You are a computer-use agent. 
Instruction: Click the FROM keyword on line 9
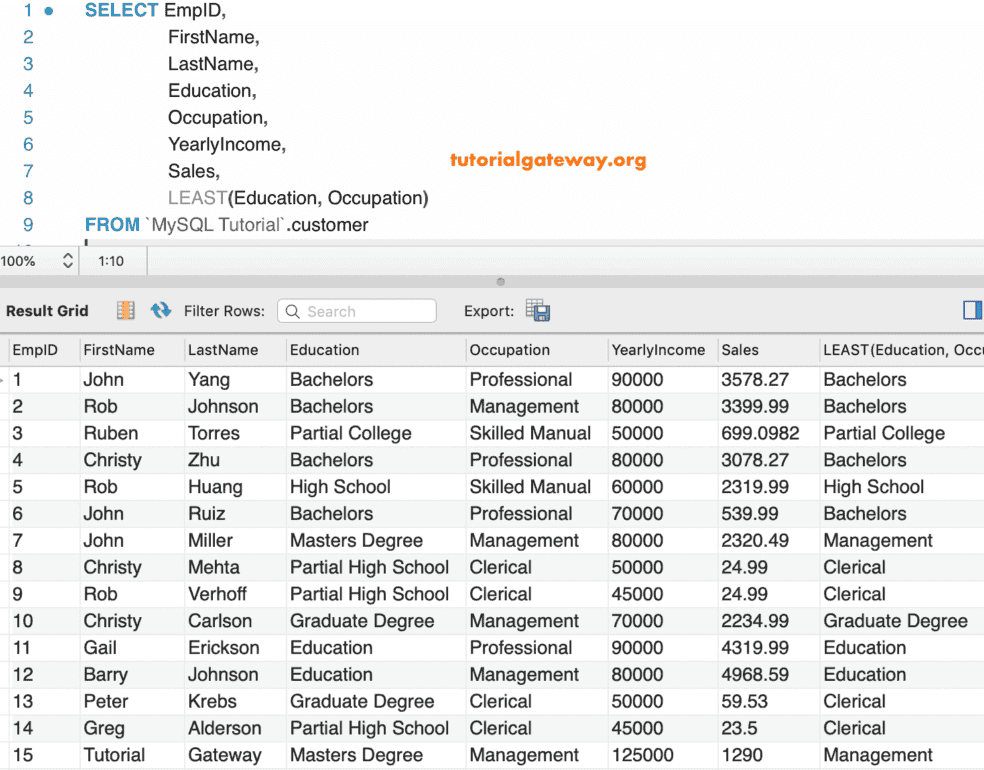112,225
